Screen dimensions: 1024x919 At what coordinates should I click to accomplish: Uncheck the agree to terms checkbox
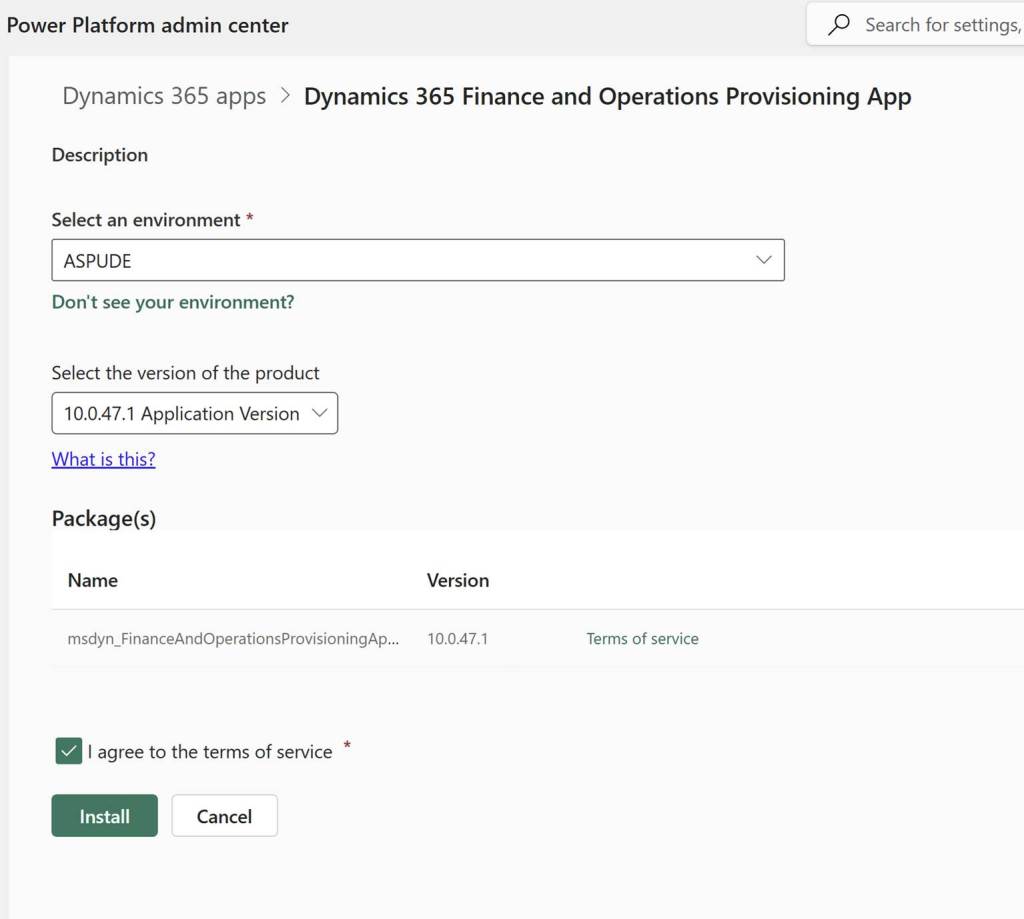(x=69, y=751)
